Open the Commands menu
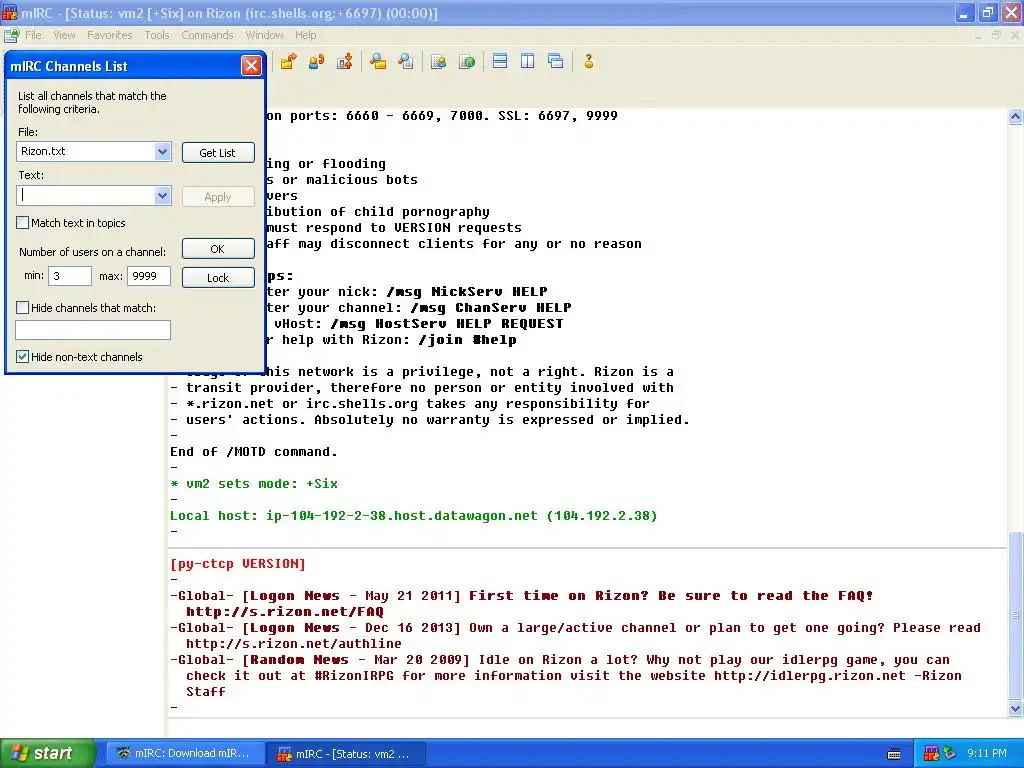1024x768 pixels. (x=207, y=35)
